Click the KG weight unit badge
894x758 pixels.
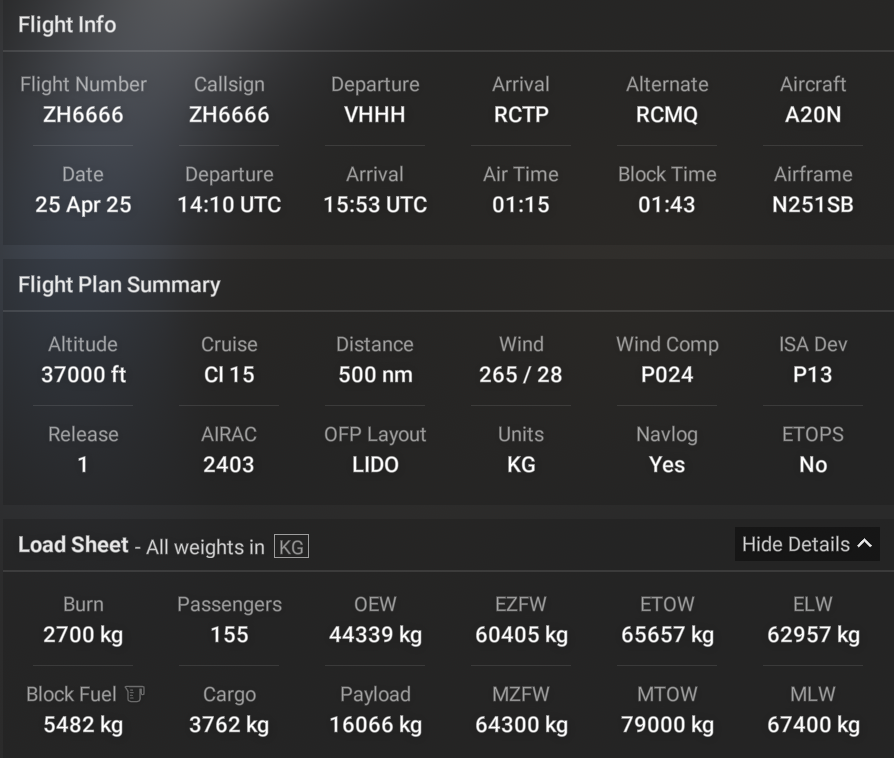pos(292,547)
